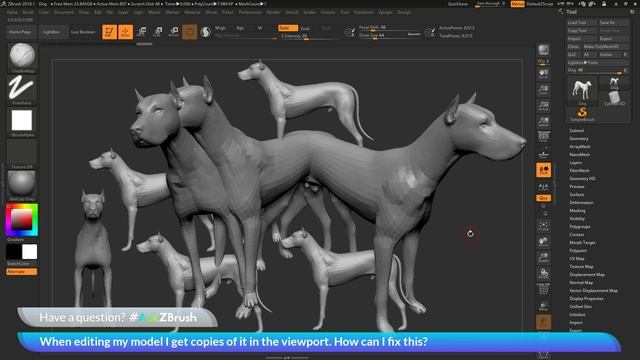This screenshot has height=360, width=640.
Task: Click the Frame icon on right shelf
Action: [x=543, y=226]
